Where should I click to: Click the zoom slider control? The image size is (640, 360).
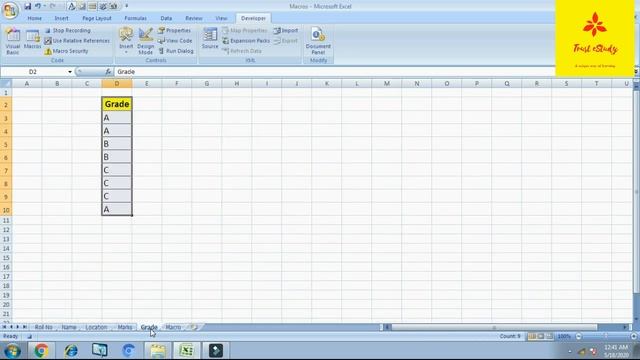coord(606,336)
